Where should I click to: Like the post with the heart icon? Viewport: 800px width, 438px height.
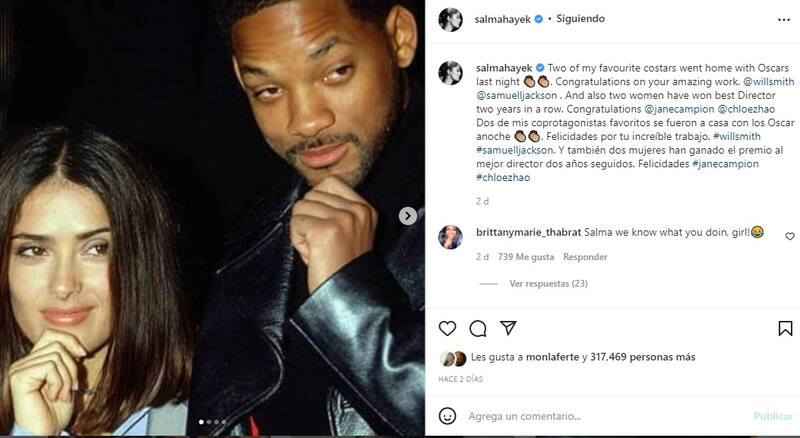click(447, 328)
